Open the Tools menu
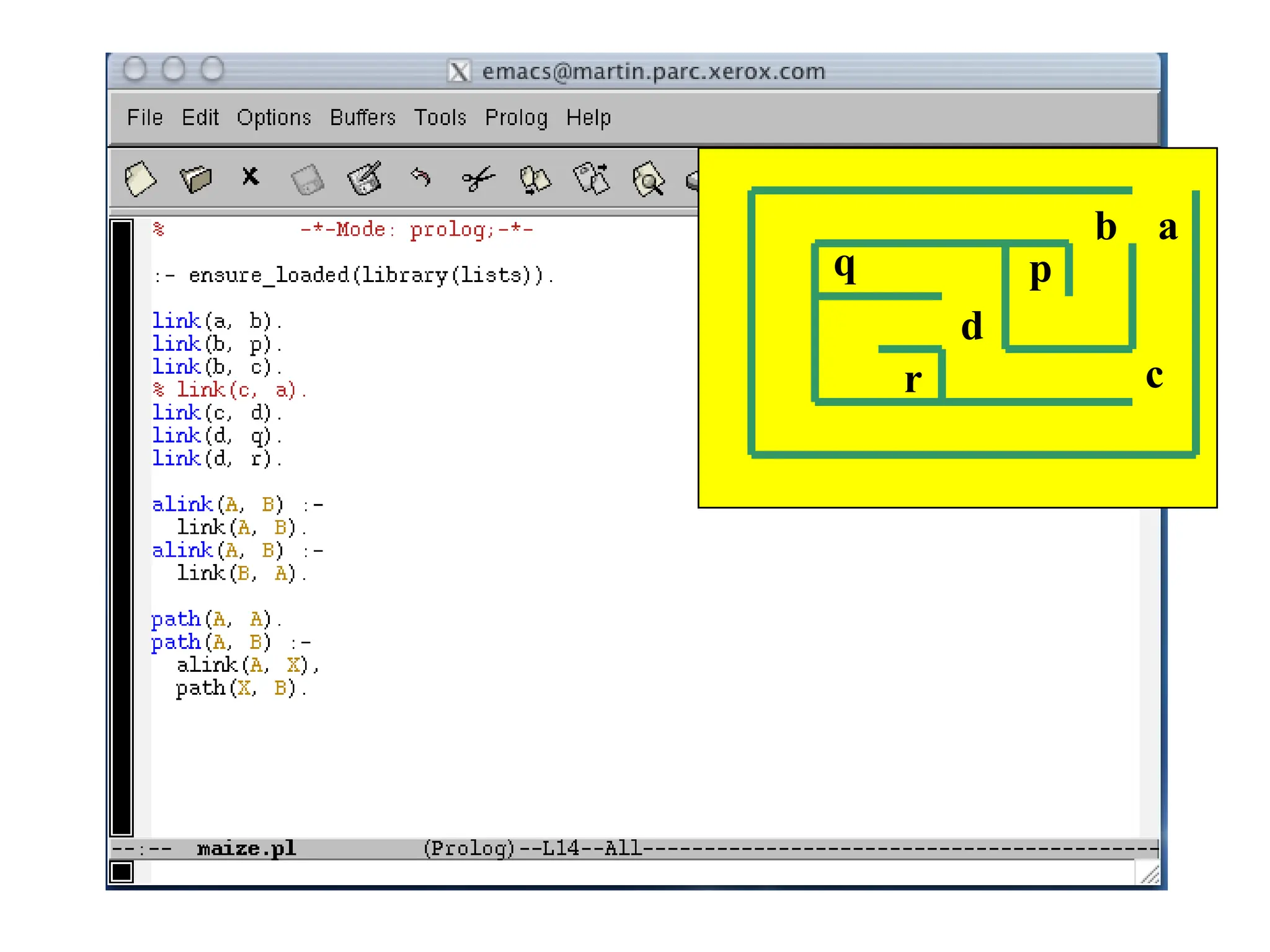The image size is (1270, 952). (440, 117)
